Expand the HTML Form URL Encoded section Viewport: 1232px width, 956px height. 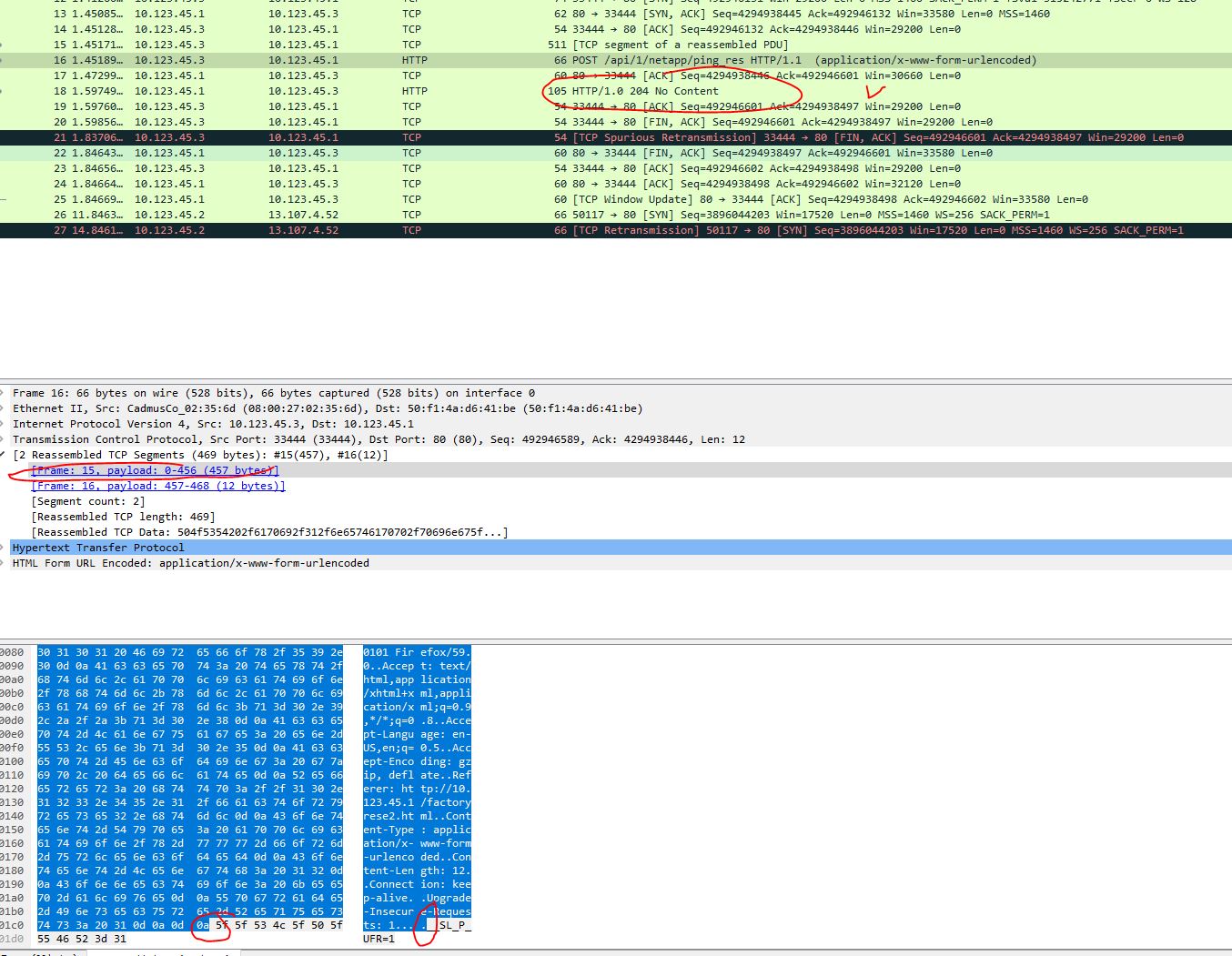(x=5, y=562)
